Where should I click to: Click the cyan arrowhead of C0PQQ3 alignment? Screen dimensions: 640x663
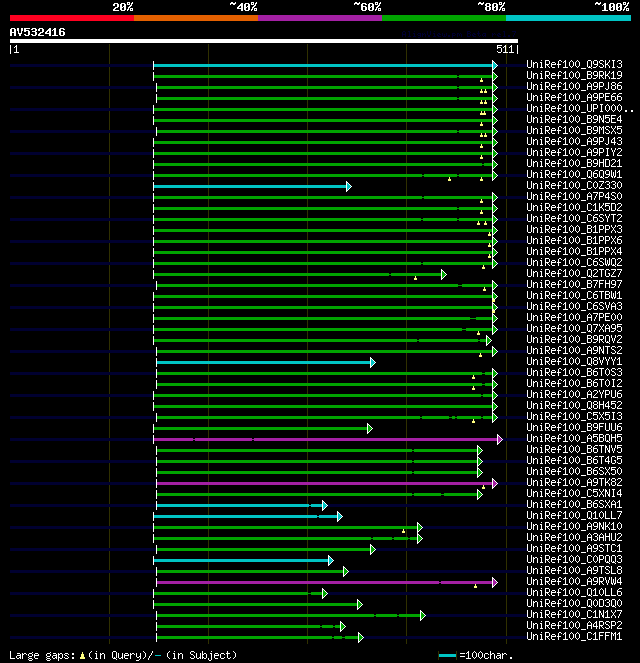(331, 561)
